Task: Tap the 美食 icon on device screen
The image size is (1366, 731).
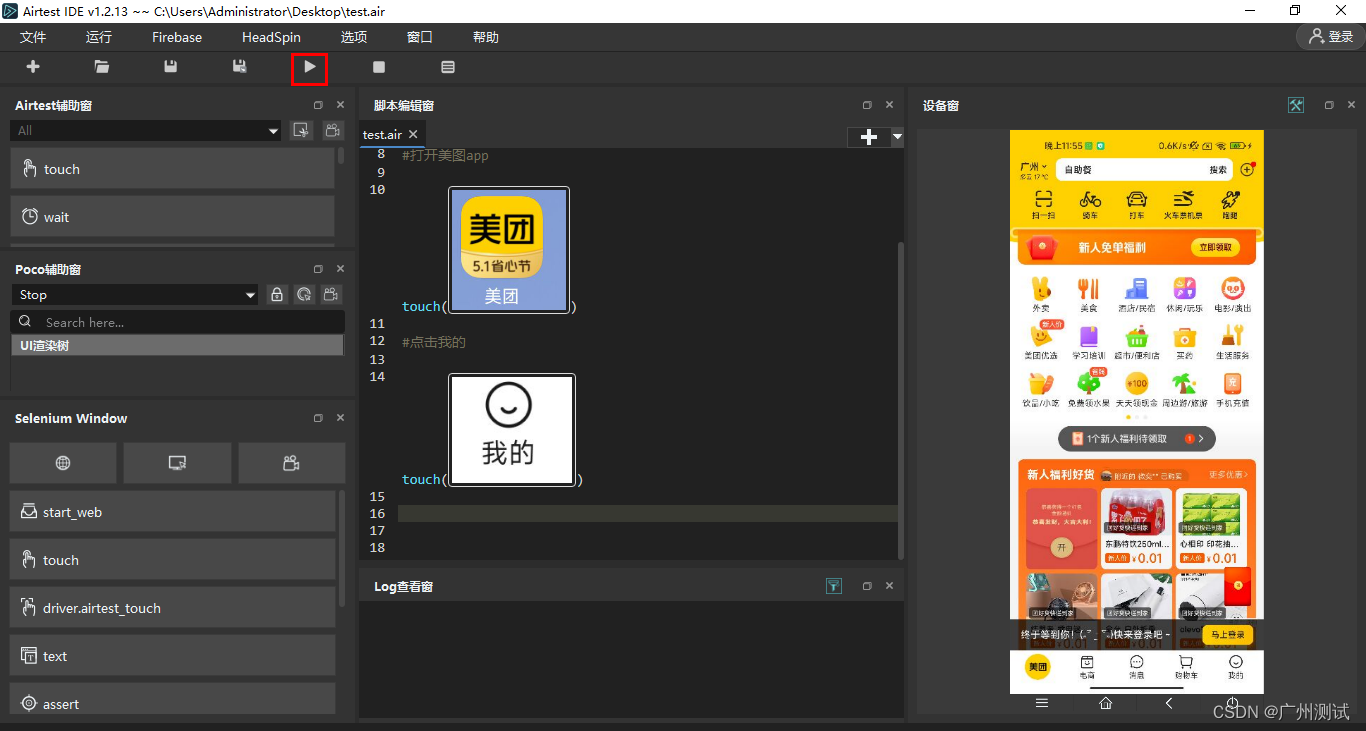Action: pyautogui.click(x=1088, y=294)
